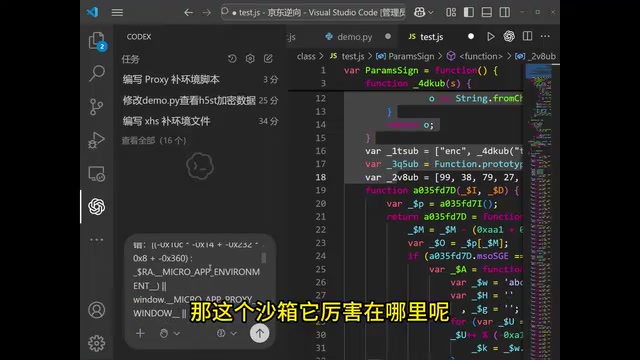Open Codex from editor toolbar icon
640x360 pixels.
tap(509, 36)
